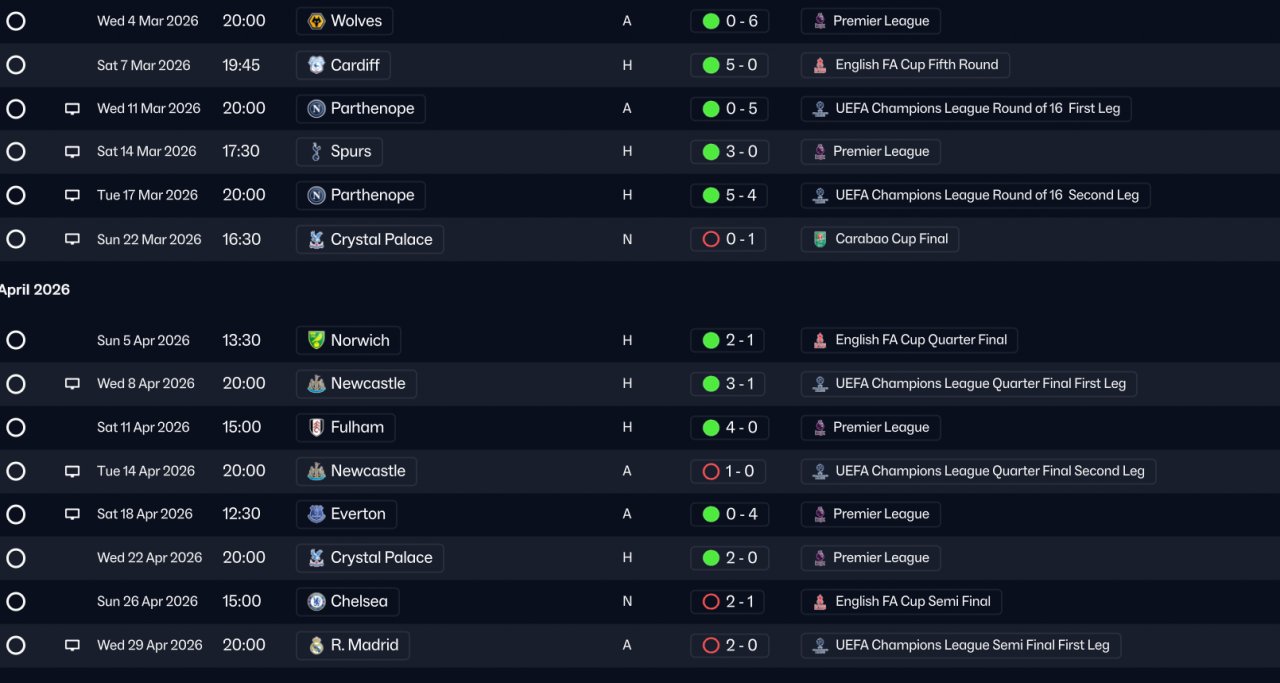This screenshot has width=1280, height=683.
Task: Click the Carabao Cup trophy icon
Action: (x=820, y=239)
